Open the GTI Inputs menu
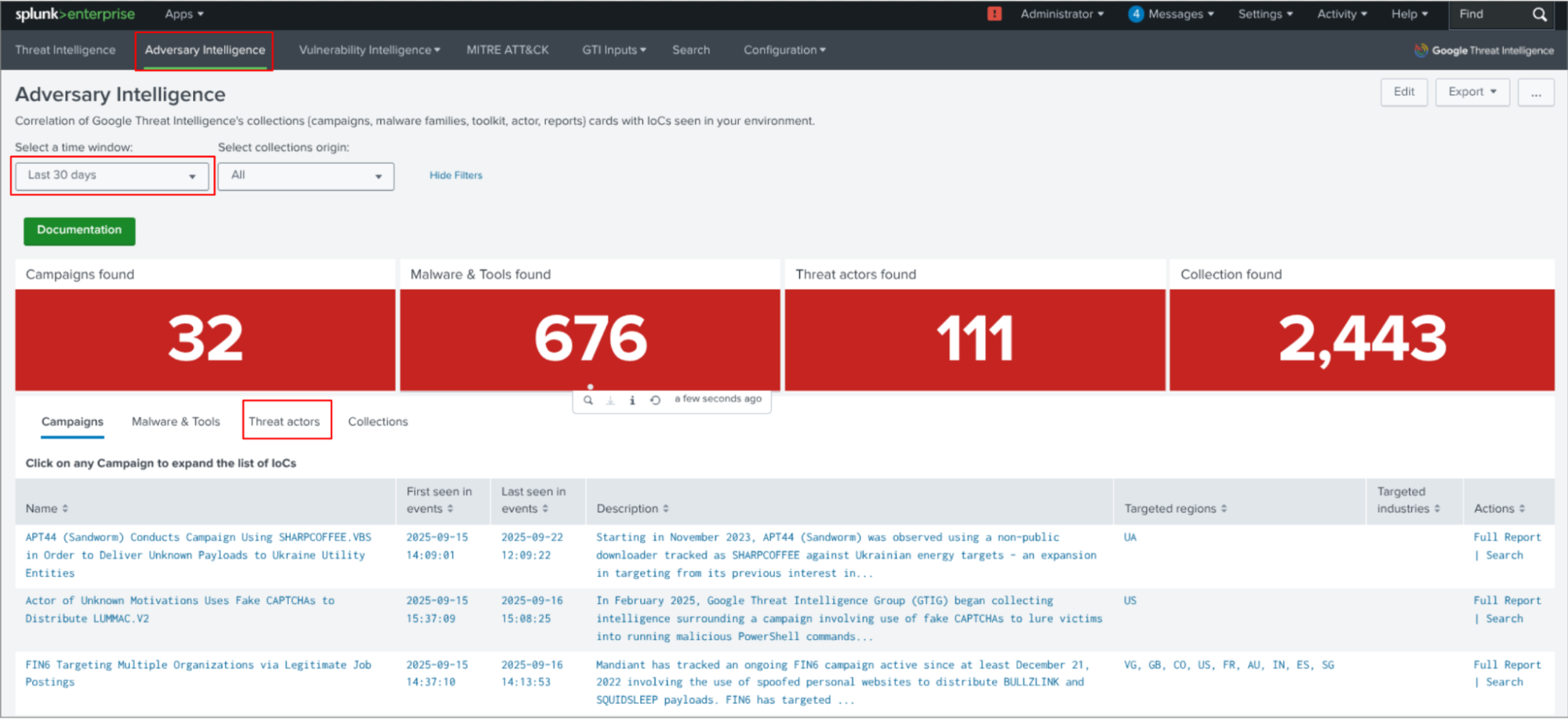The image size is (1568, 721). tap(614, 50)
